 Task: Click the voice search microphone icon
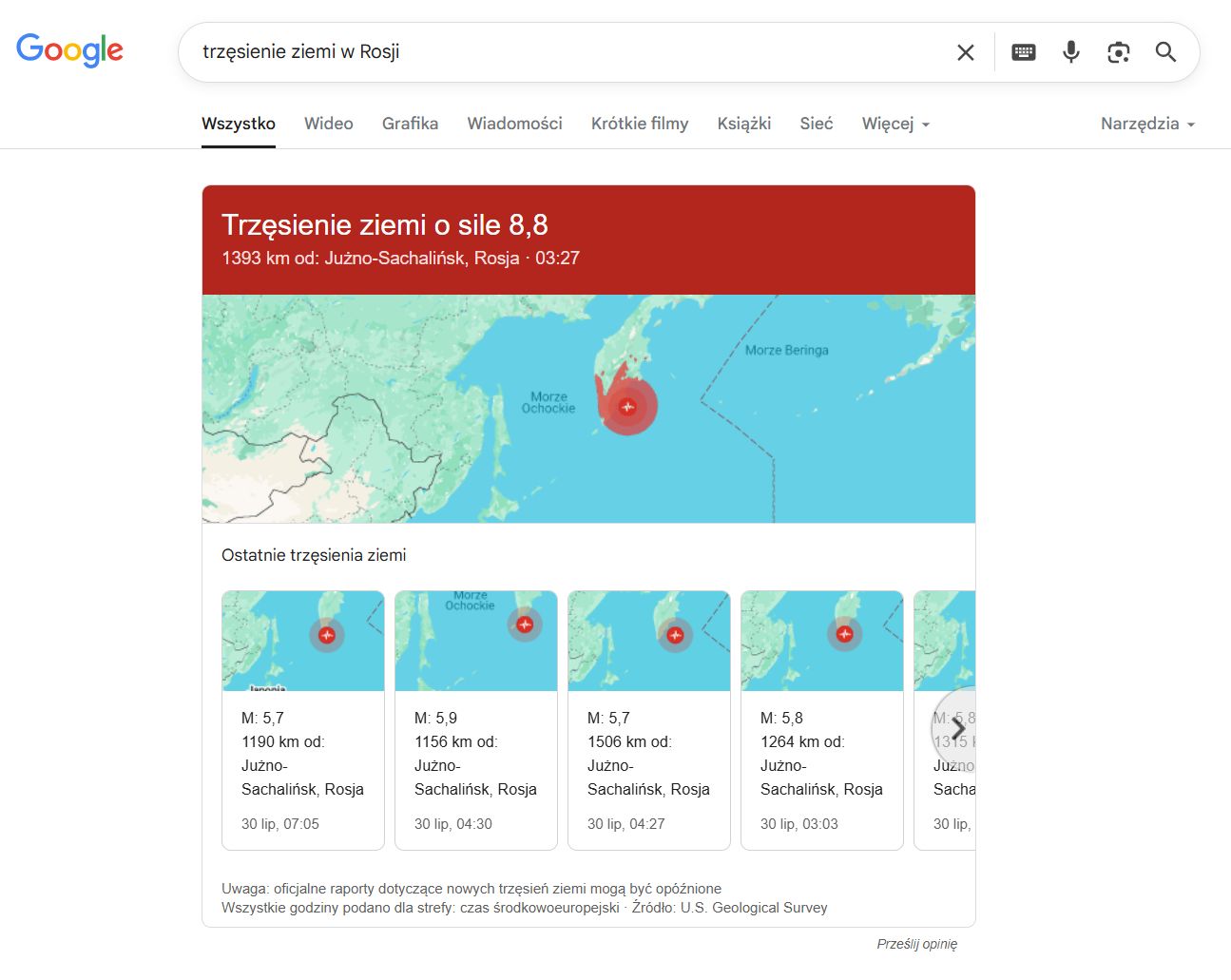click(x=1070, y=52)
